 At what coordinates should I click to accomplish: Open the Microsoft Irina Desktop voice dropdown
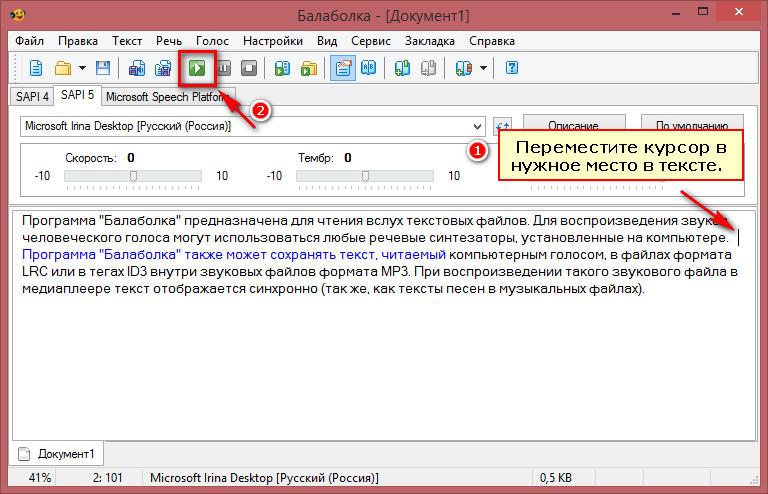tap(253, 126)
